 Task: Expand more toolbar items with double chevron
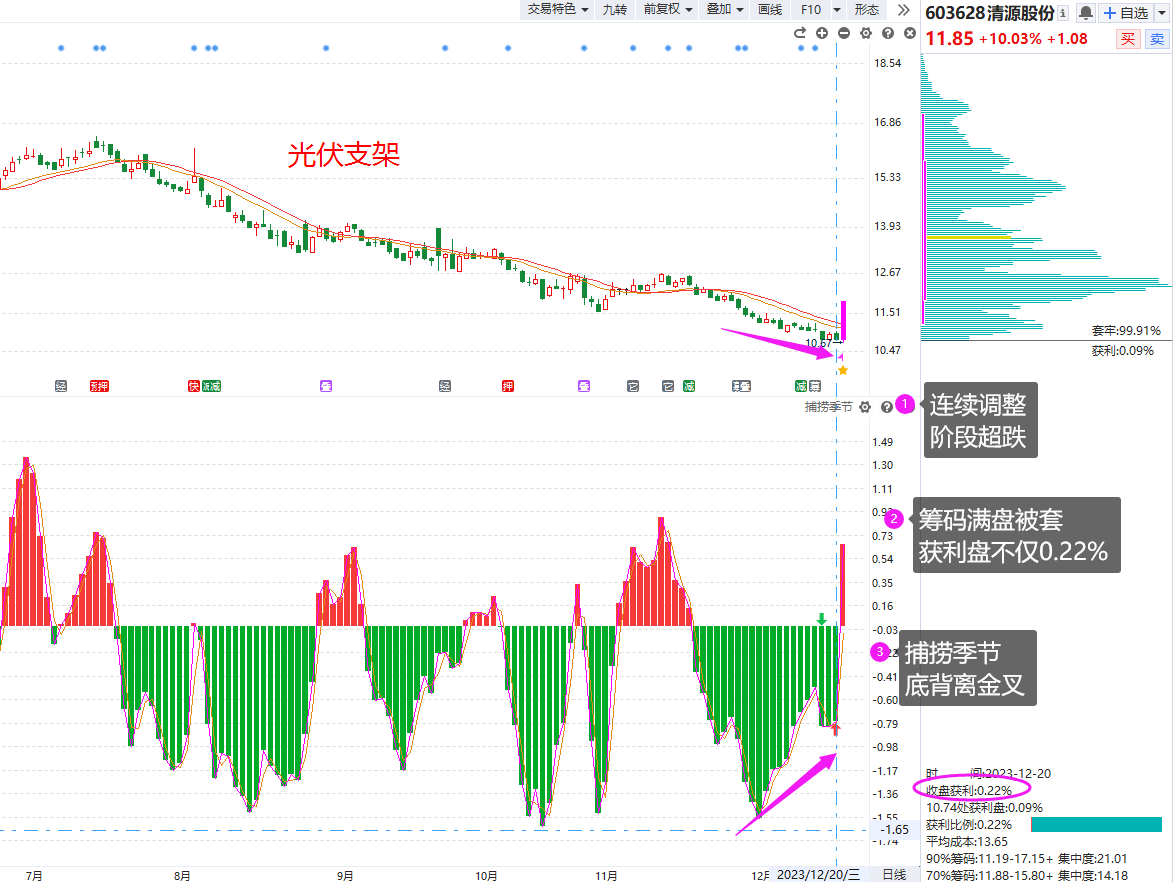pos(904,10)
